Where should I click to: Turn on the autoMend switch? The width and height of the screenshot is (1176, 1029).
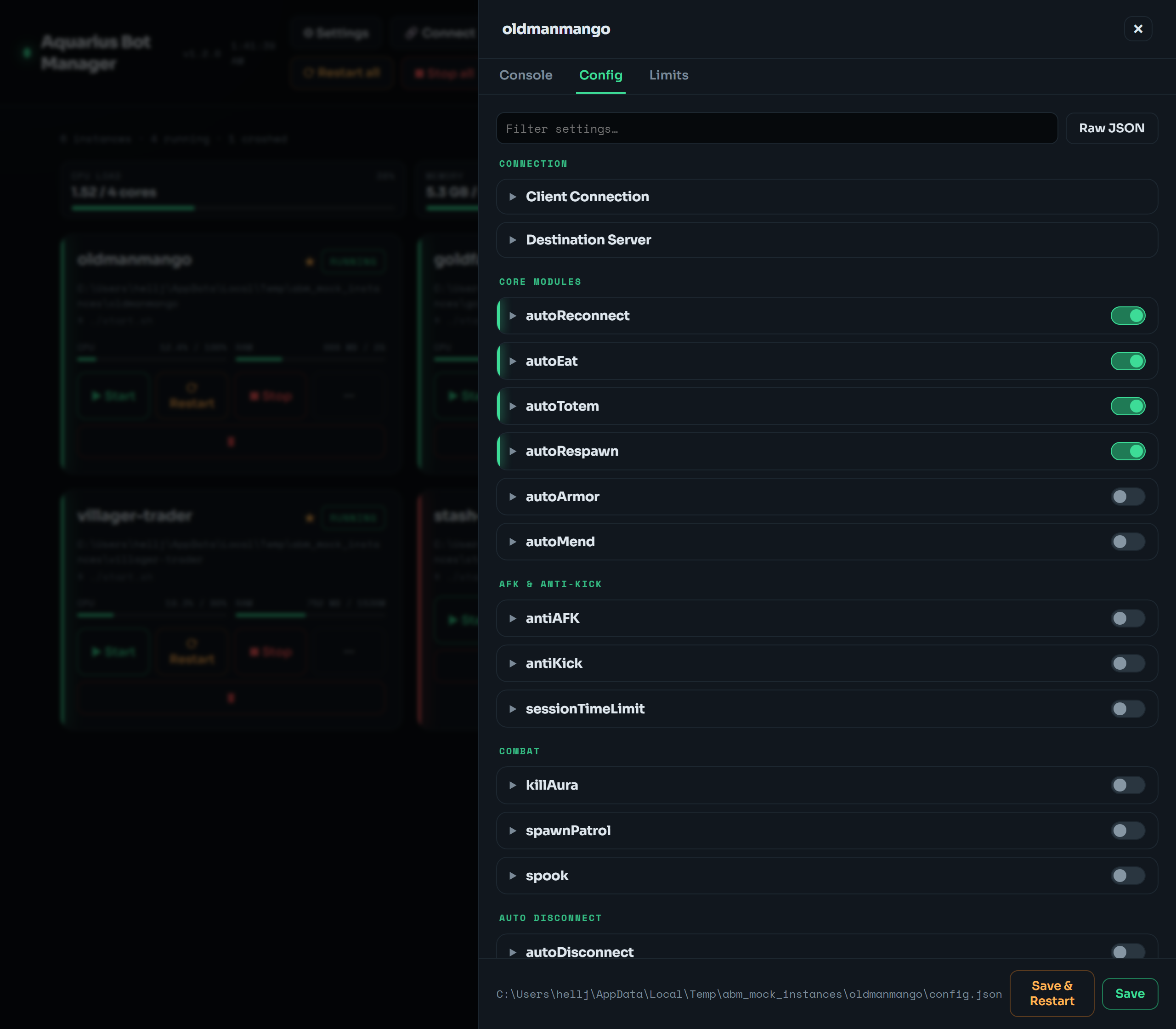click(x=1128, y=542)
